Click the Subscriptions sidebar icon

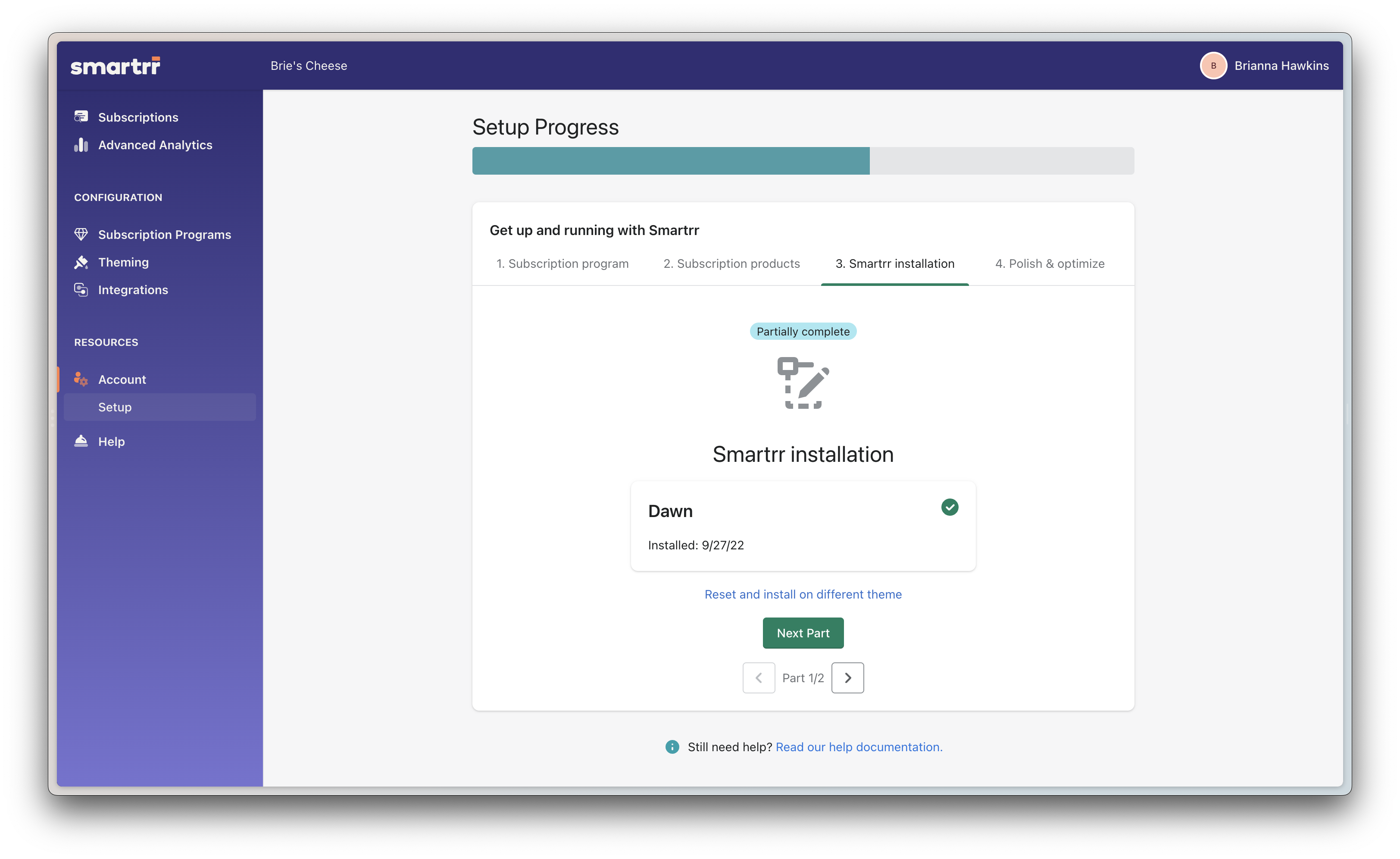pyautogui.click(x=81, y=116)
